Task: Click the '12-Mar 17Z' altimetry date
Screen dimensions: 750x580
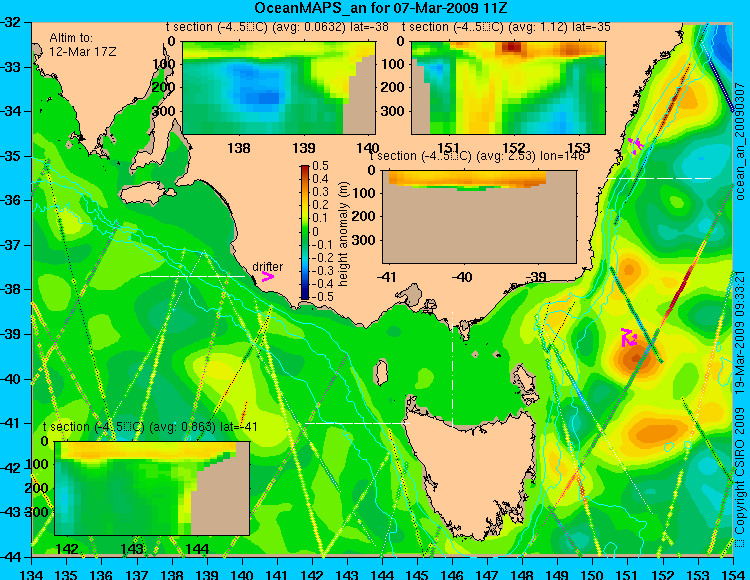Action: click(x=83, y=51)
